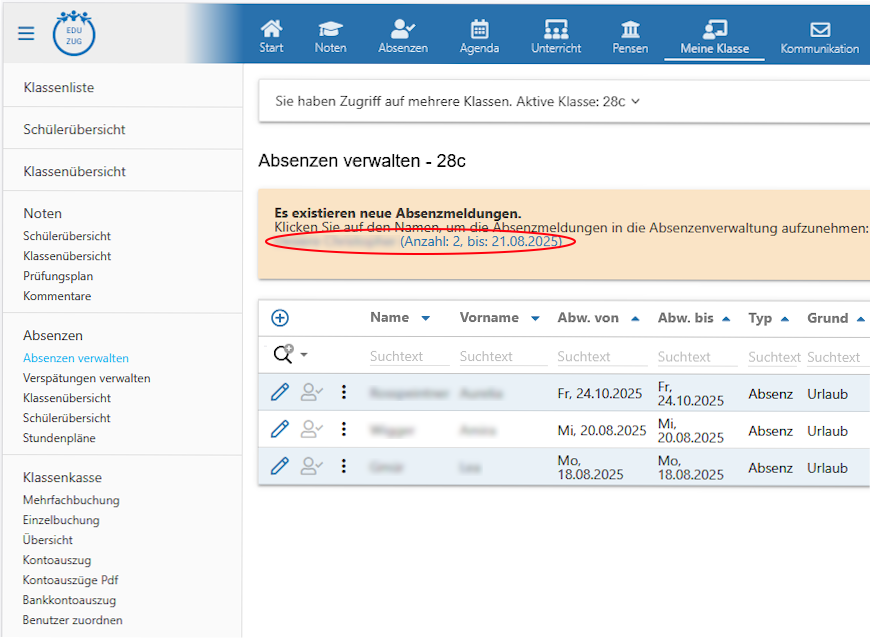
Task: Click the search magnifier icon in table
Action: [283, 354]
